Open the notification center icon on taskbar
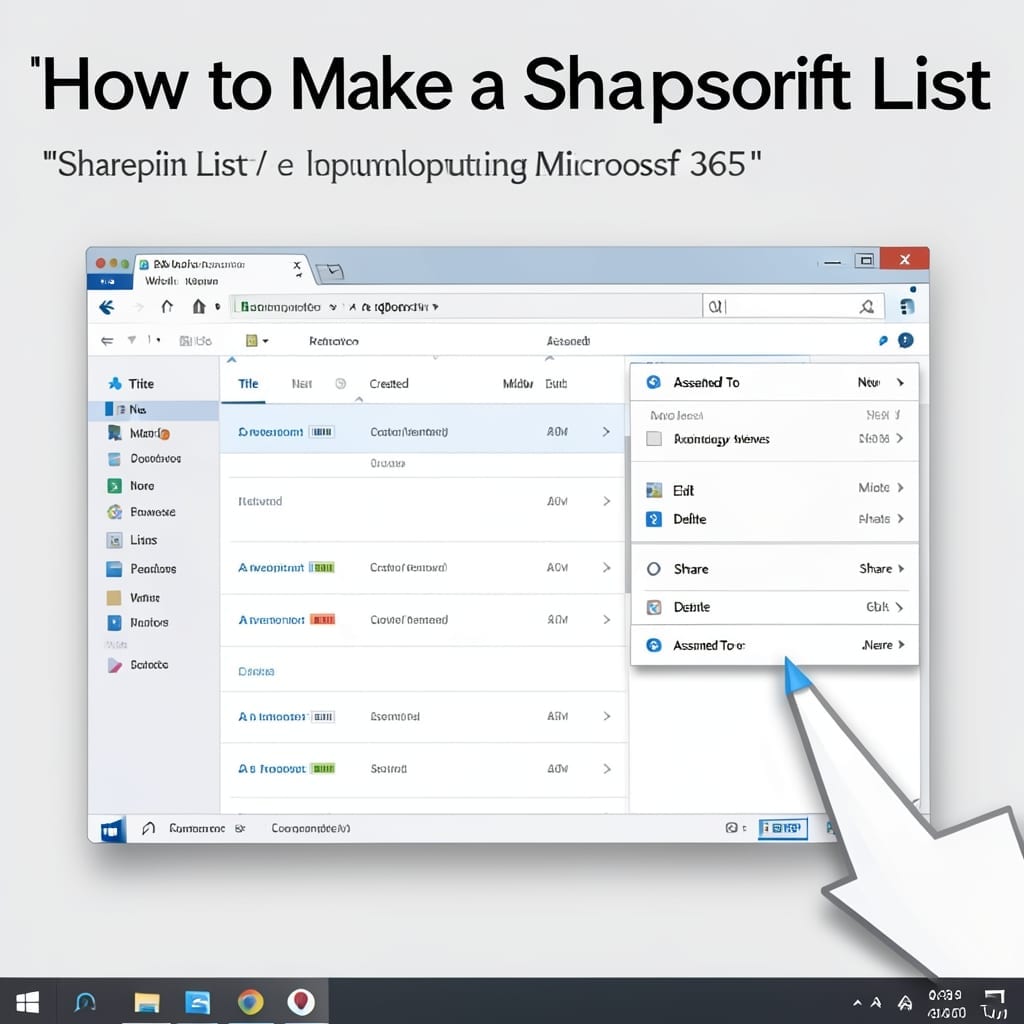The image size is (1024, 1024). (994, 1003)
